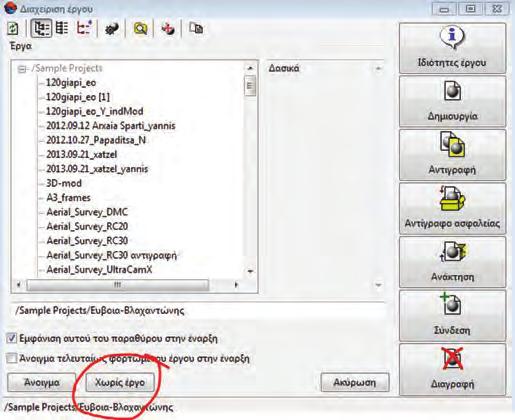Click the Δημιουργία create project button
515x420 pixels.
[x=452, y=101]
